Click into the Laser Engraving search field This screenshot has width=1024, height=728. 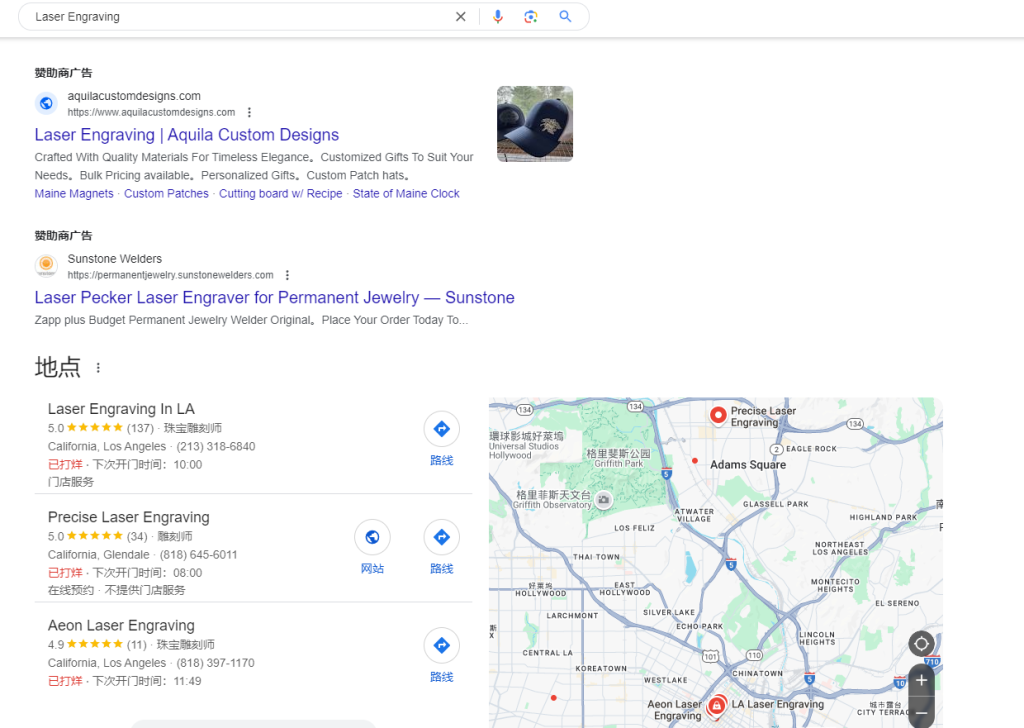coord(230,17)
